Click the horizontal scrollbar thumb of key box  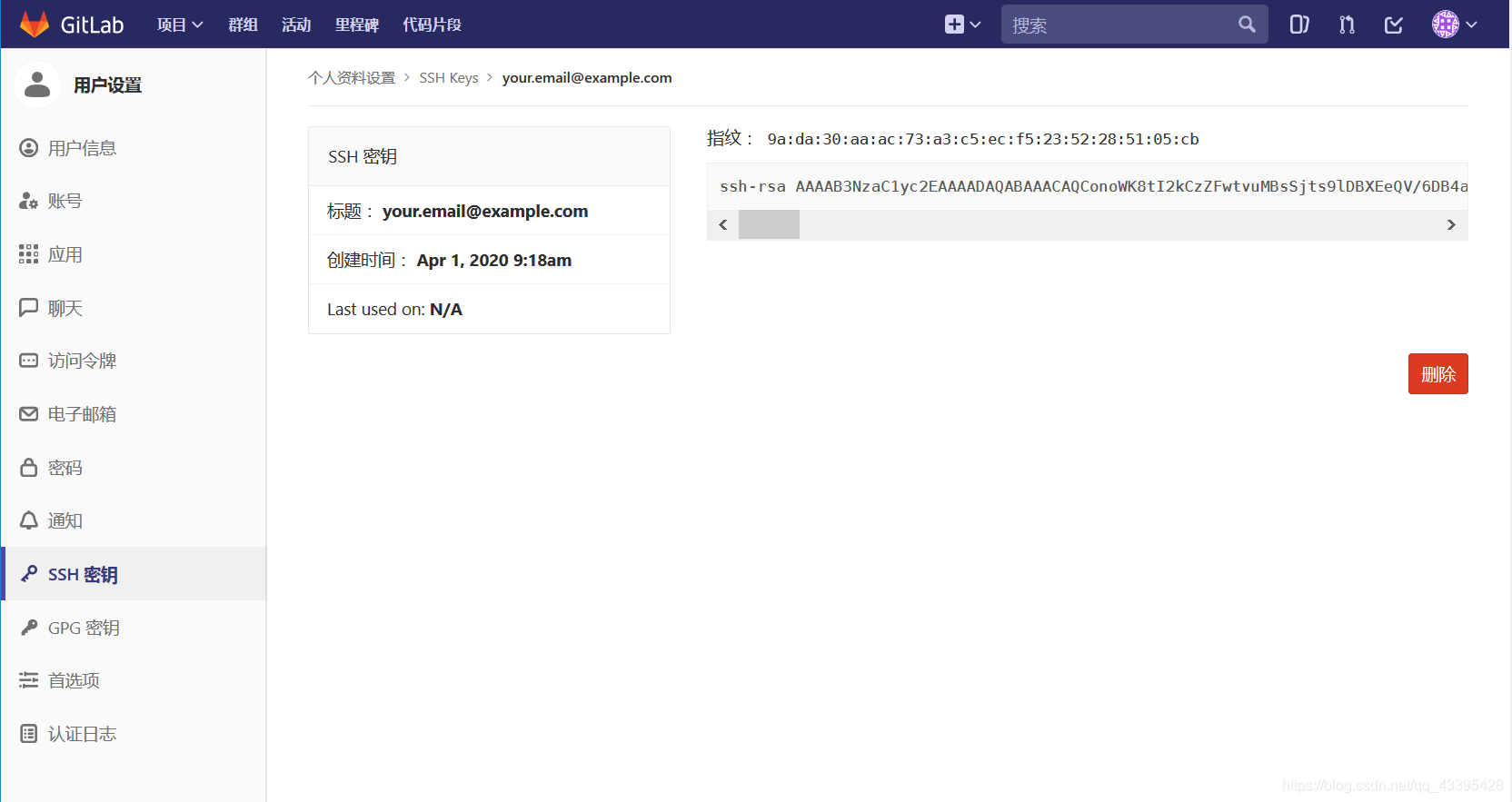click(x=769, y=224)
